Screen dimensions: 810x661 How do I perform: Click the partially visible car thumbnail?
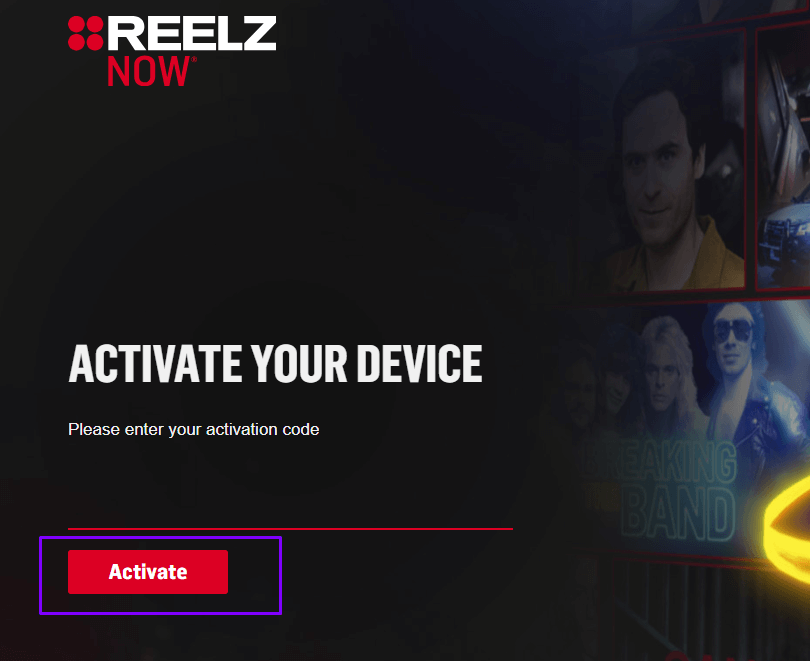pyautogui.click(x=783, y=155)
